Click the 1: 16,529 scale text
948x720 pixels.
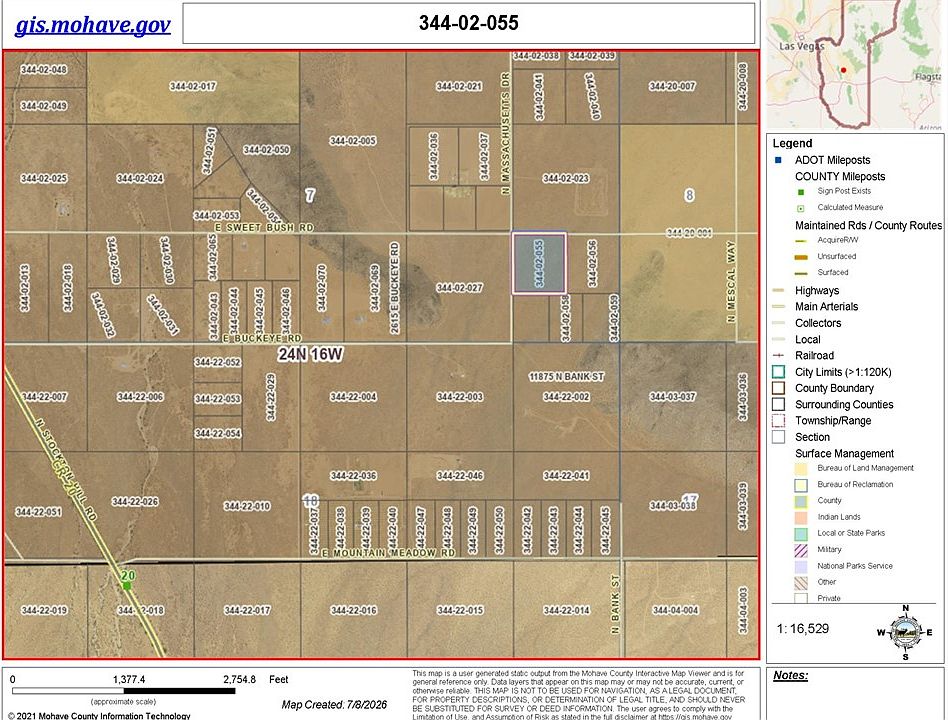click(x=802, y=629)
